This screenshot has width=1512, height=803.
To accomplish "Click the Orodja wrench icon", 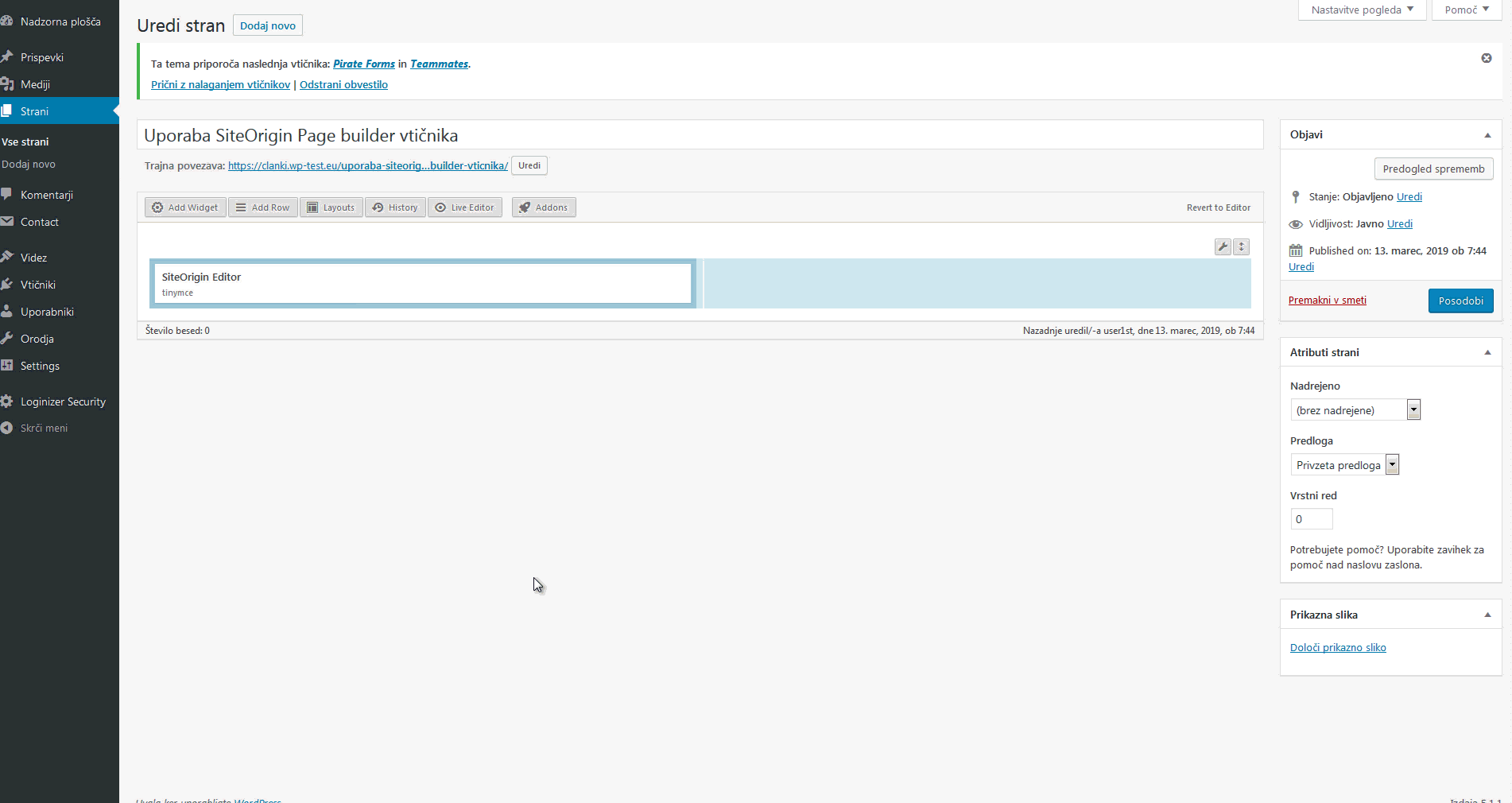I will [6, 339].
